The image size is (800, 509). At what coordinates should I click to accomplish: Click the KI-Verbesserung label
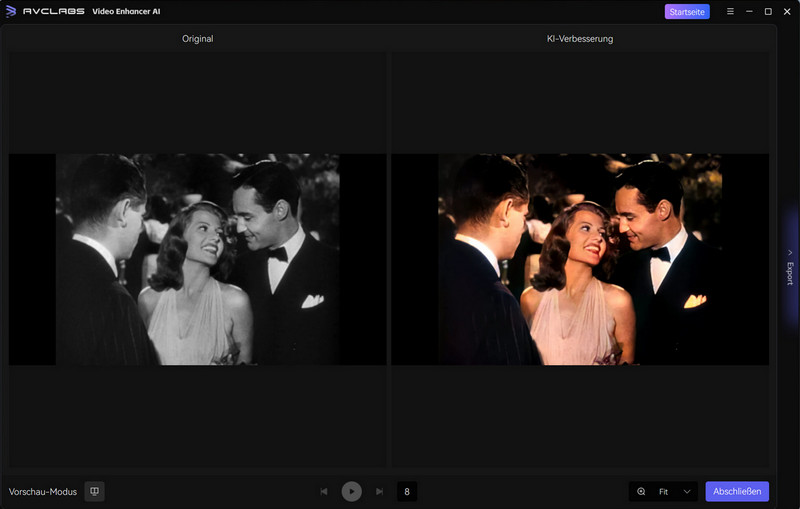tap(580, 39)
